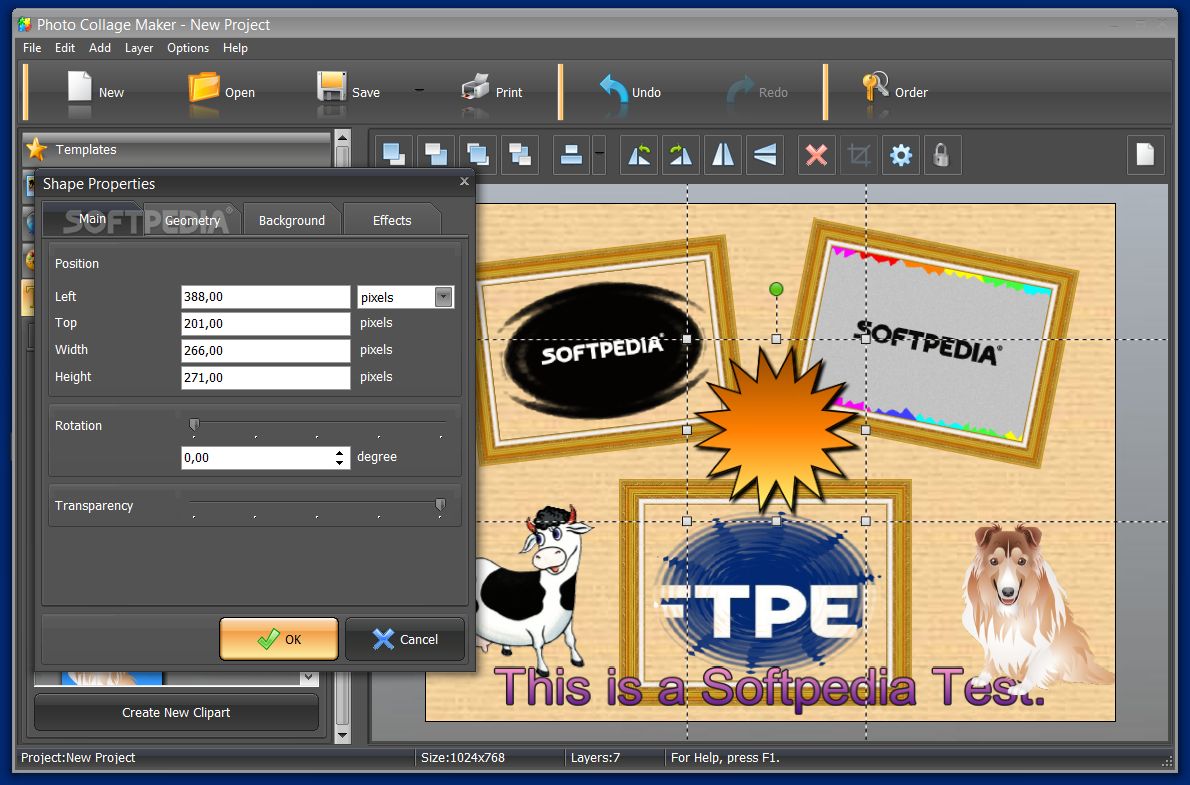Delete the selected shape with the red X

pos(817,155)
